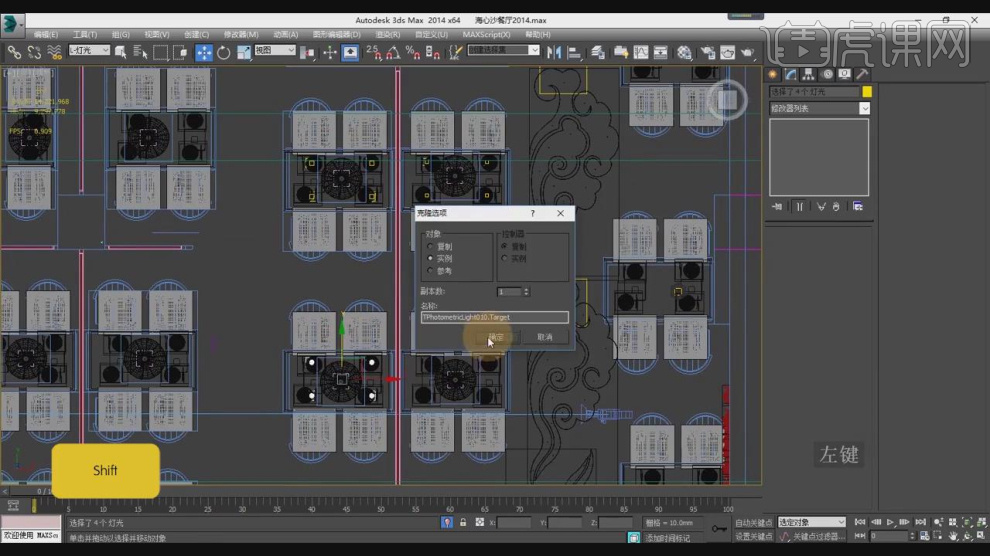Screen dimensions: 990x556
Task: Select controller 实例 (instance) radio option
Action: click(x=504, y=259)
